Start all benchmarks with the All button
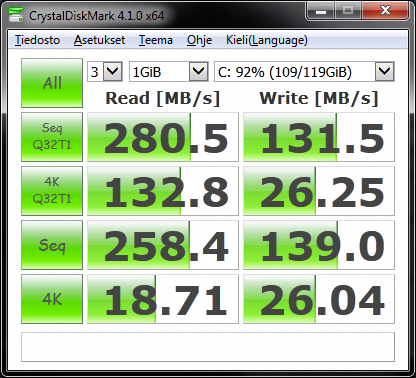The image size is (416, 378). 52,83
